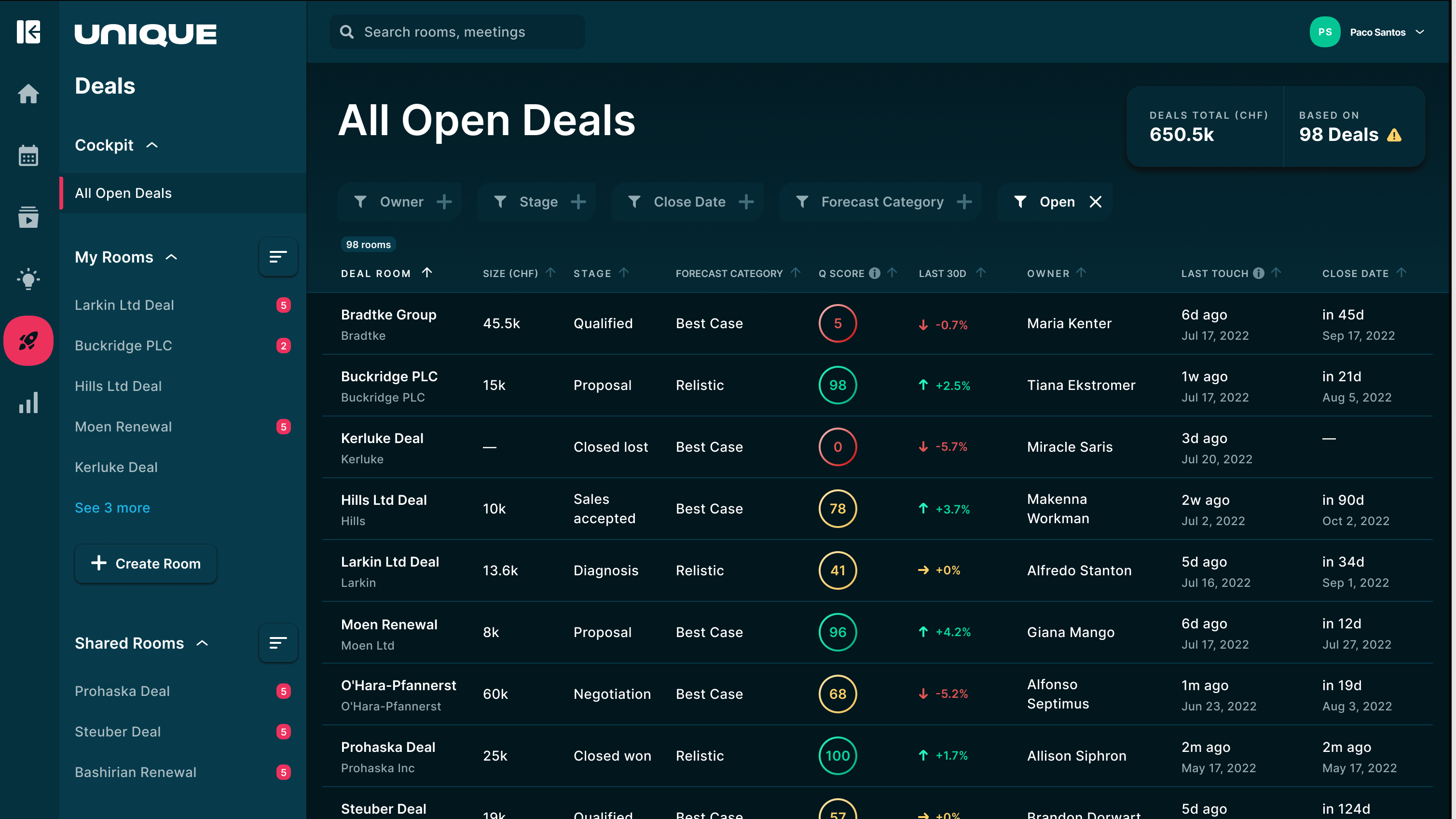The image size is (1456, 819).
Task: Open the home icon in sidebar
Action: tap(28, 93)
